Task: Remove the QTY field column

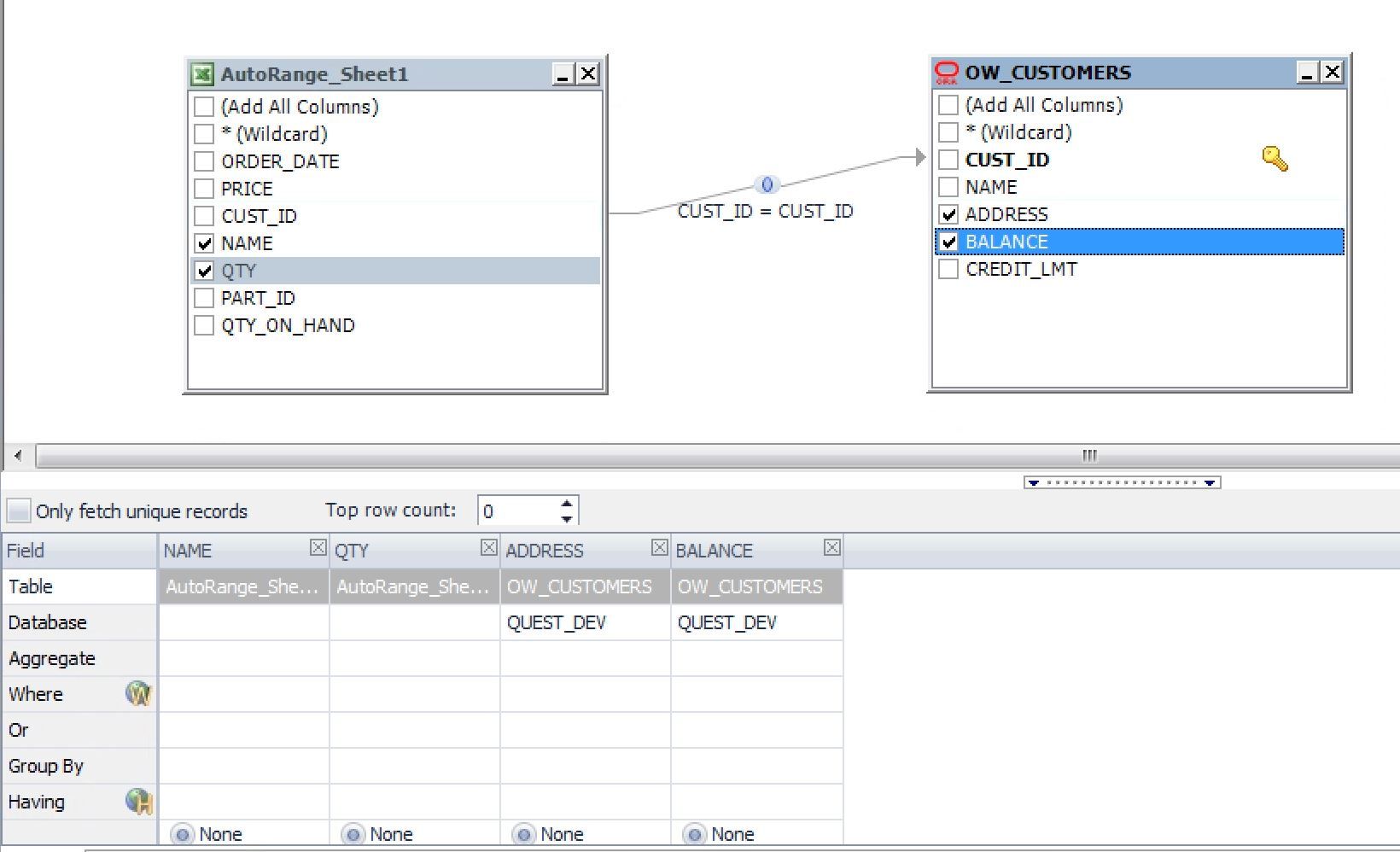Action: 488,548
